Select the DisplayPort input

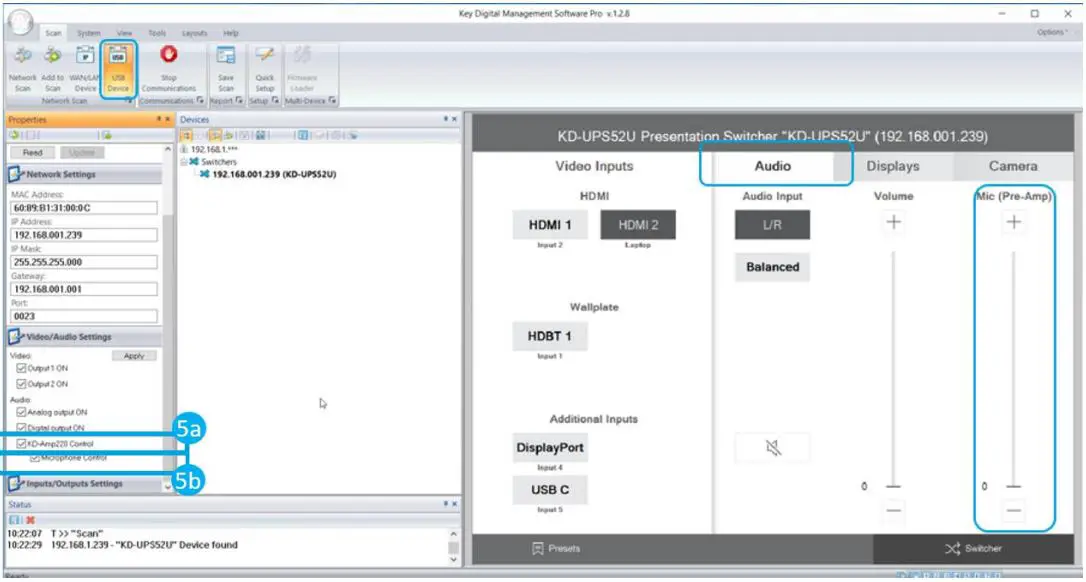550,448
